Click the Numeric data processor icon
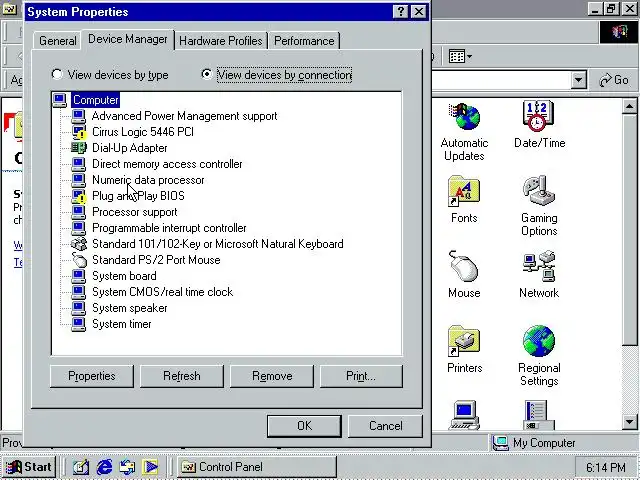Viewport: 640px width, 480px height. (x=78, y=180)
